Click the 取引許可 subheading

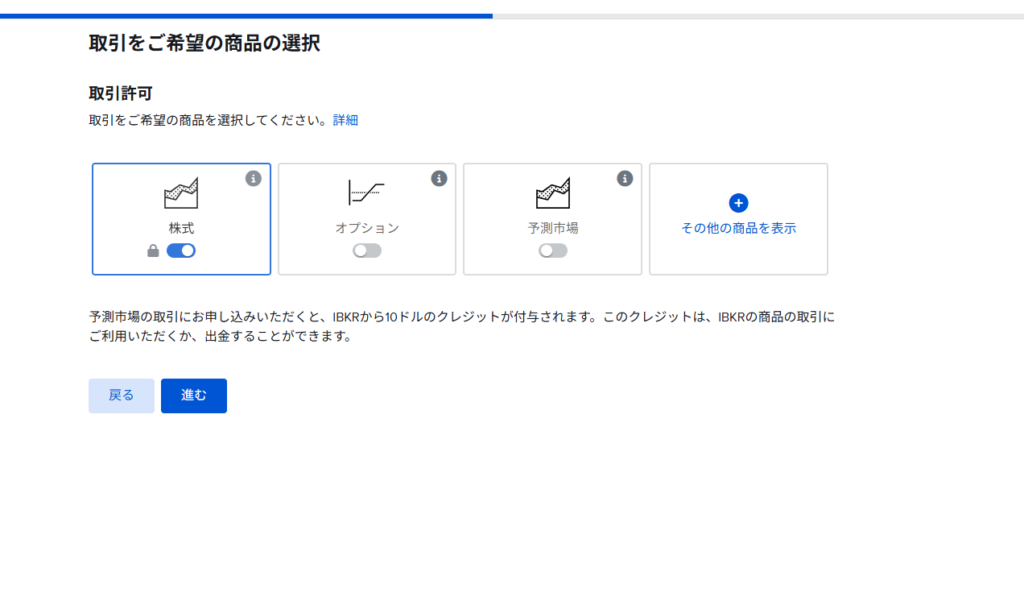[121, 93]
